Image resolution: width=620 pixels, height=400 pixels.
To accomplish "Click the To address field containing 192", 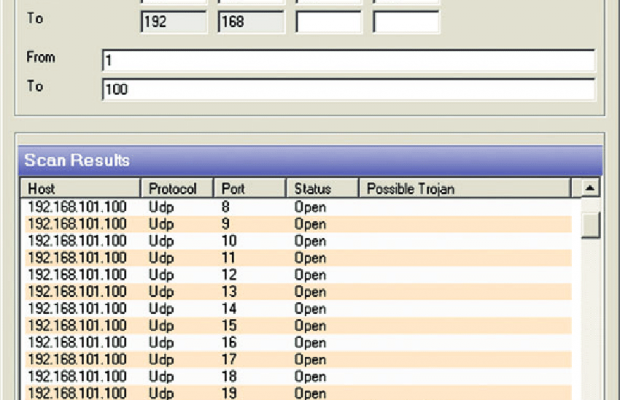I will coord(172,22).
